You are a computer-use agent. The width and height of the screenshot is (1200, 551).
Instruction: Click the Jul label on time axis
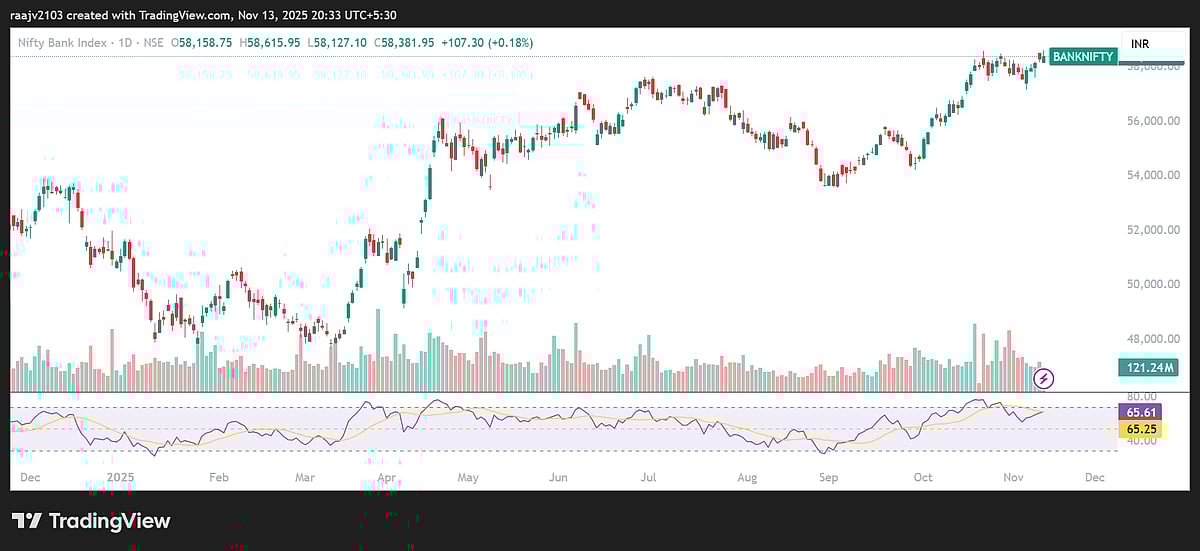[x=648, y=478]
